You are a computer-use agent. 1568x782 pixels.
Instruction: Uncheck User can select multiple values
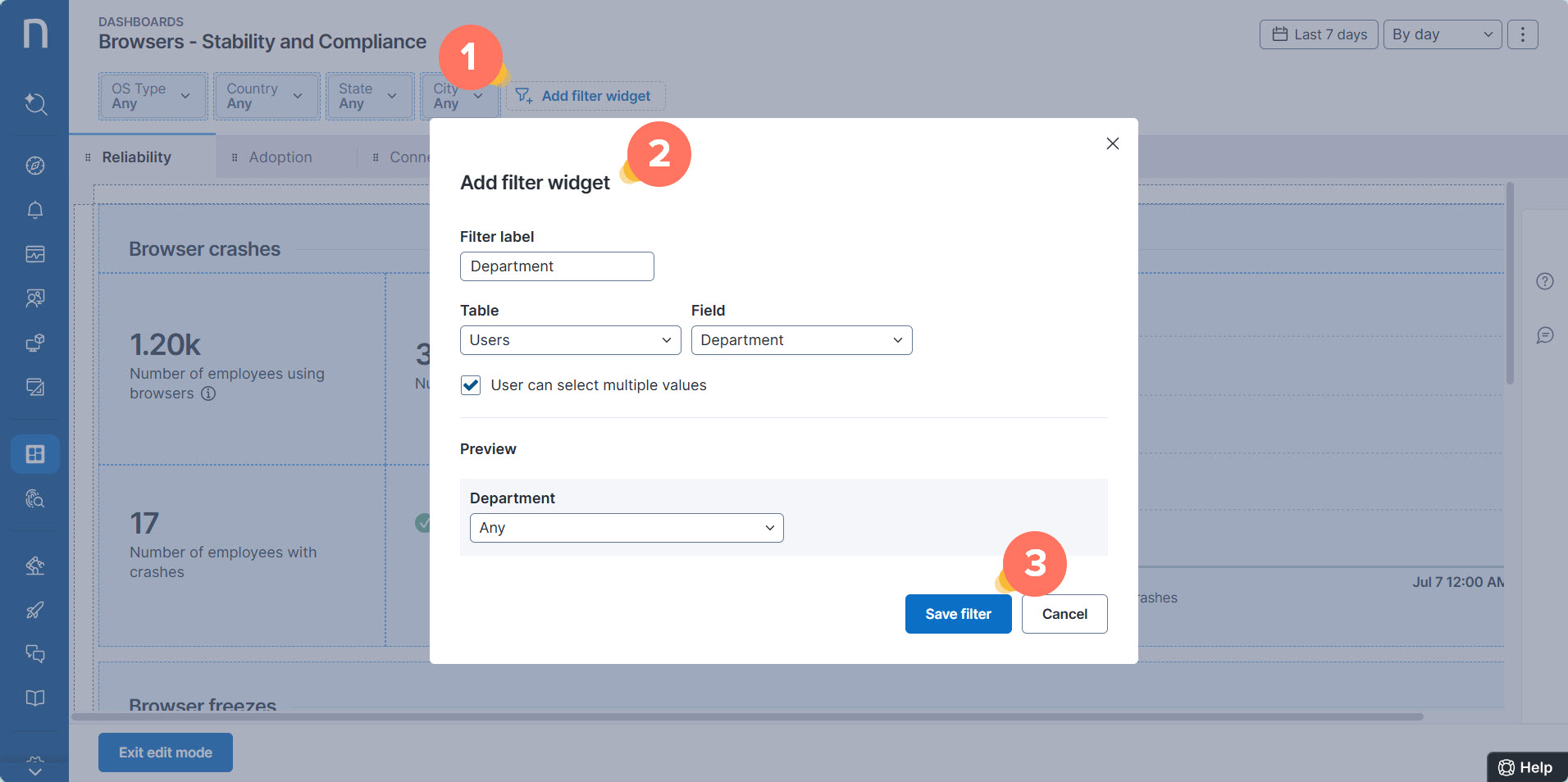471,385
